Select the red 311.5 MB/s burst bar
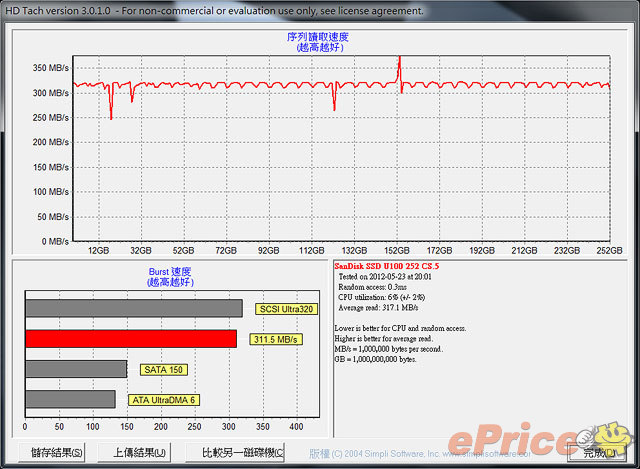Image resolution: width=640 pixels, height=469 pixels. pyautogui.click(x=130, y=339)
